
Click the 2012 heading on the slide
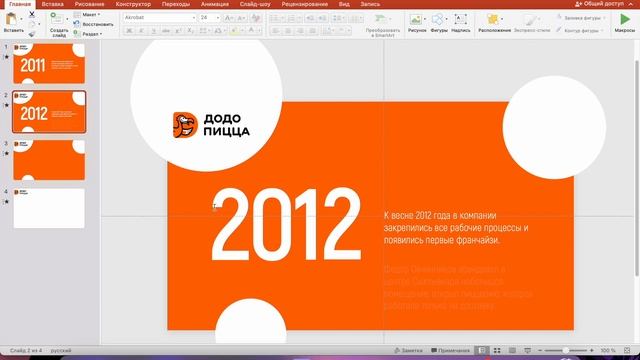(286, 224)
